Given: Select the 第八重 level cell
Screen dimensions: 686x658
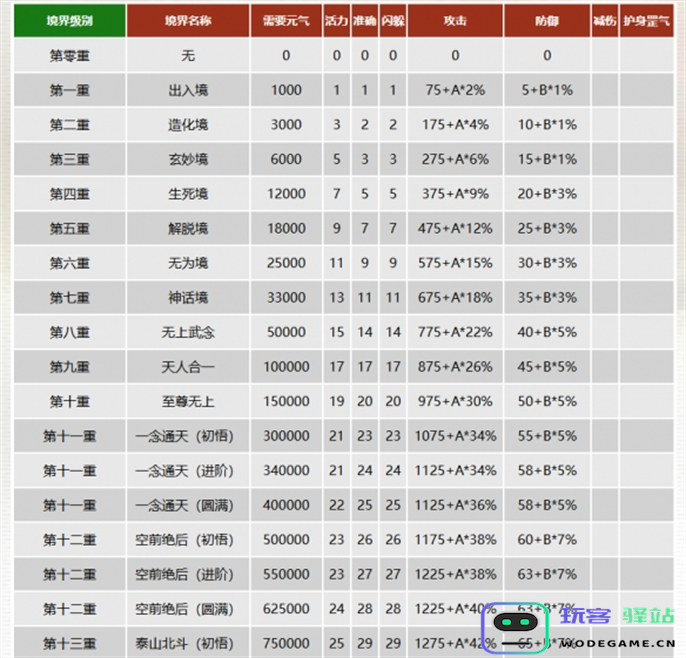Looking at the screenshot, I should [x=70, y=332].
